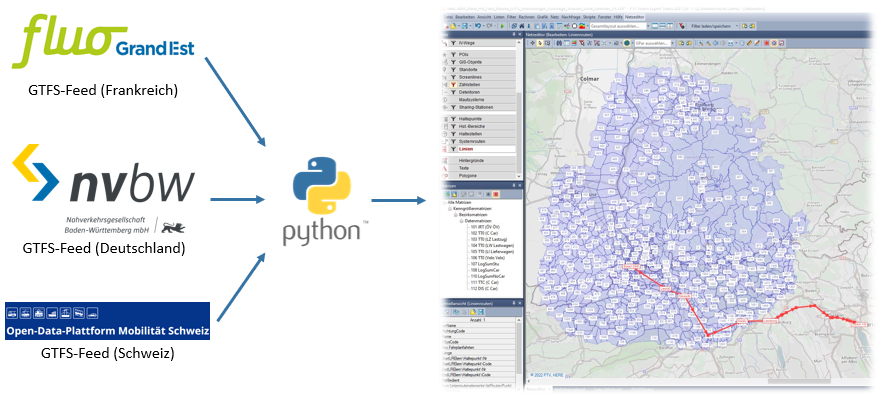Open the Rechnen menu
886x400 pixels.
tap(526, 17)
